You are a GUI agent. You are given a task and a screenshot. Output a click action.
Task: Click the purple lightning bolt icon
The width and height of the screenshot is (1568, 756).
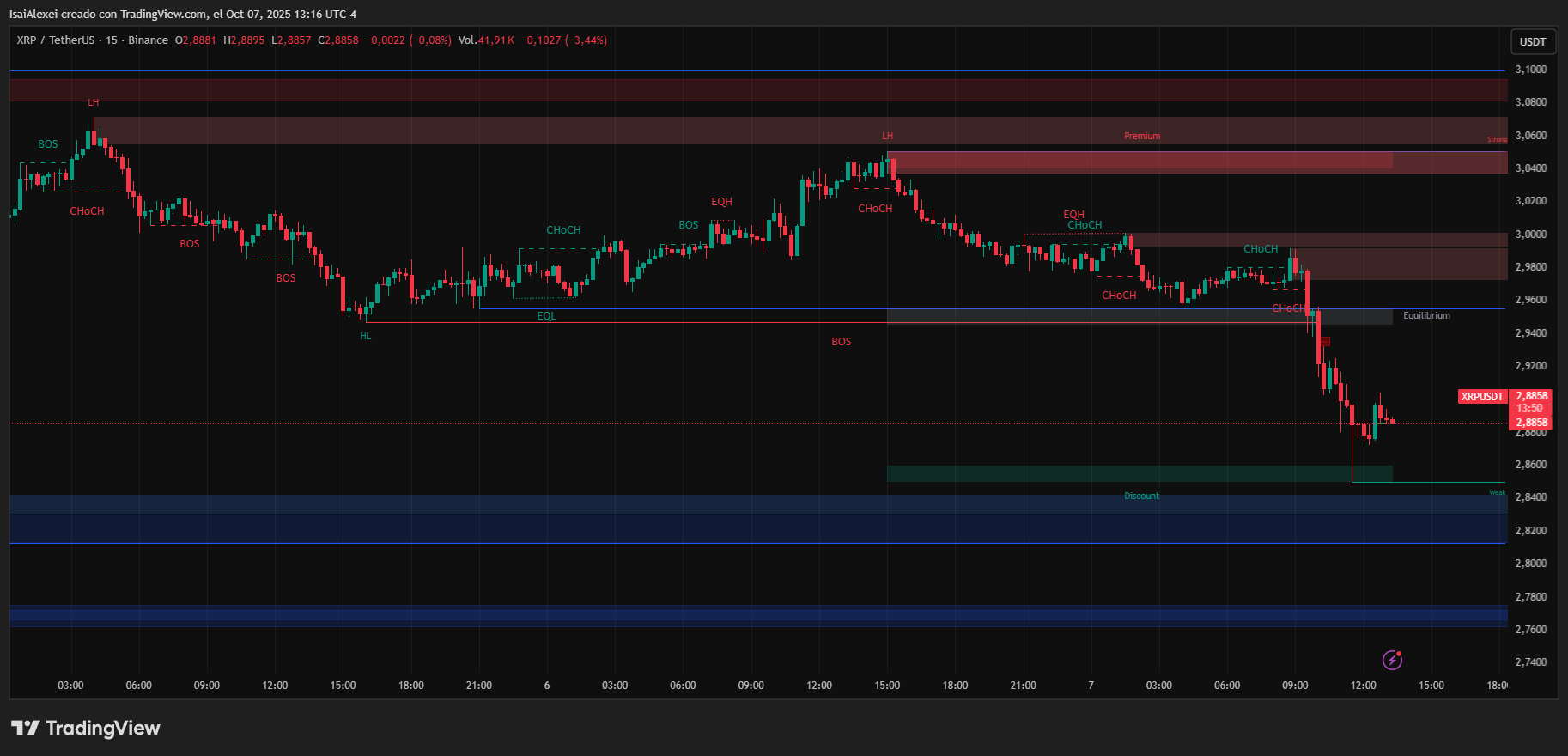tap(1392, 660)
